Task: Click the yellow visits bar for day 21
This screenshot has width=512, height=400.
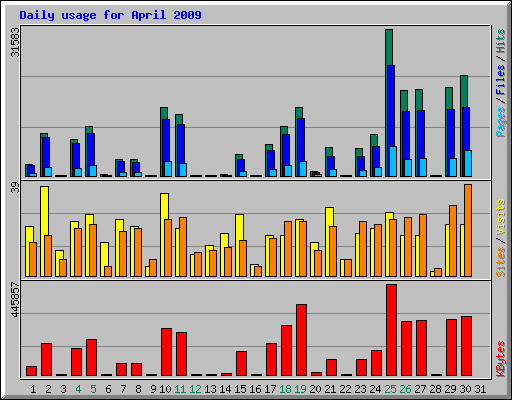Action: pyautogui.click(x=329, y=217)
